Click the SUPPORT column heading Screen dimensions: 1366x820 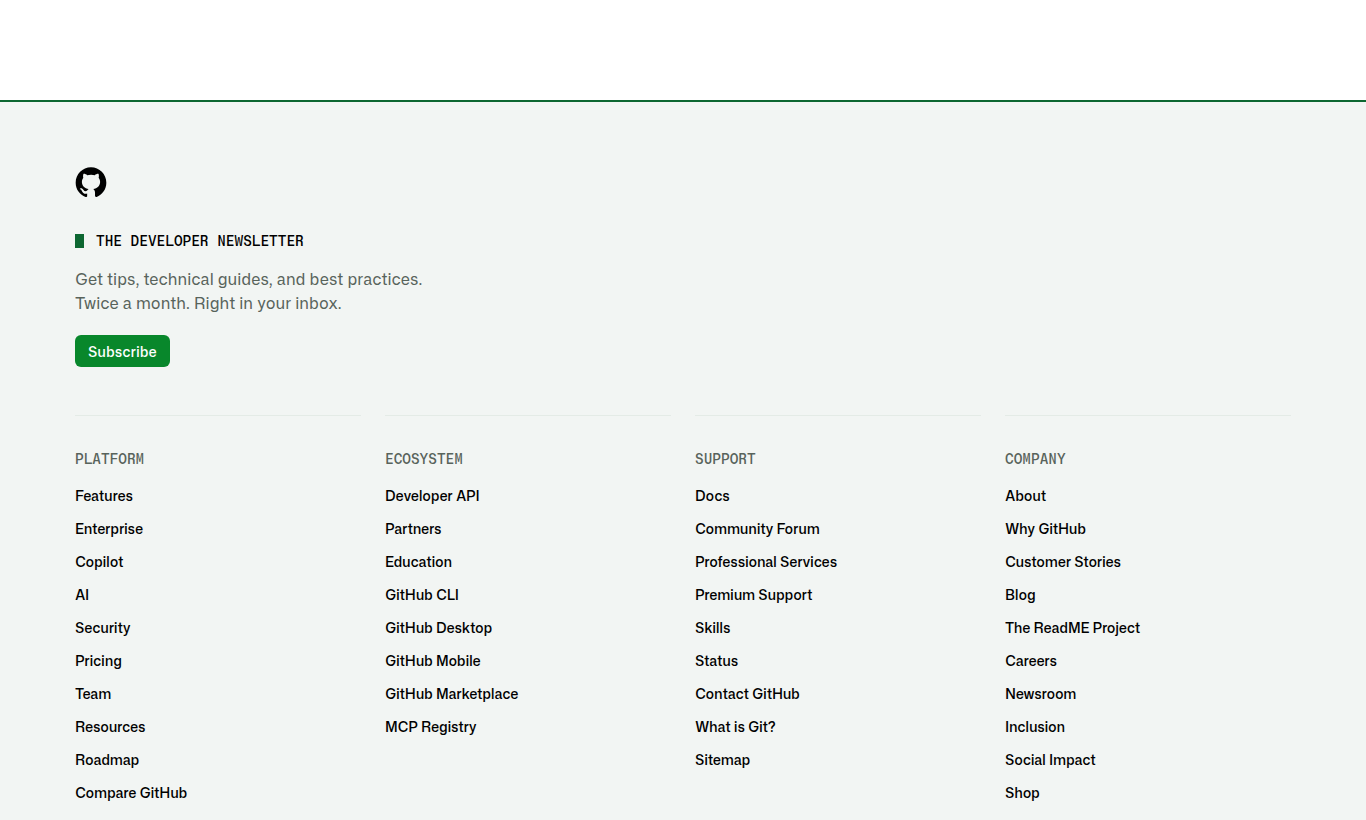(725, 459)
